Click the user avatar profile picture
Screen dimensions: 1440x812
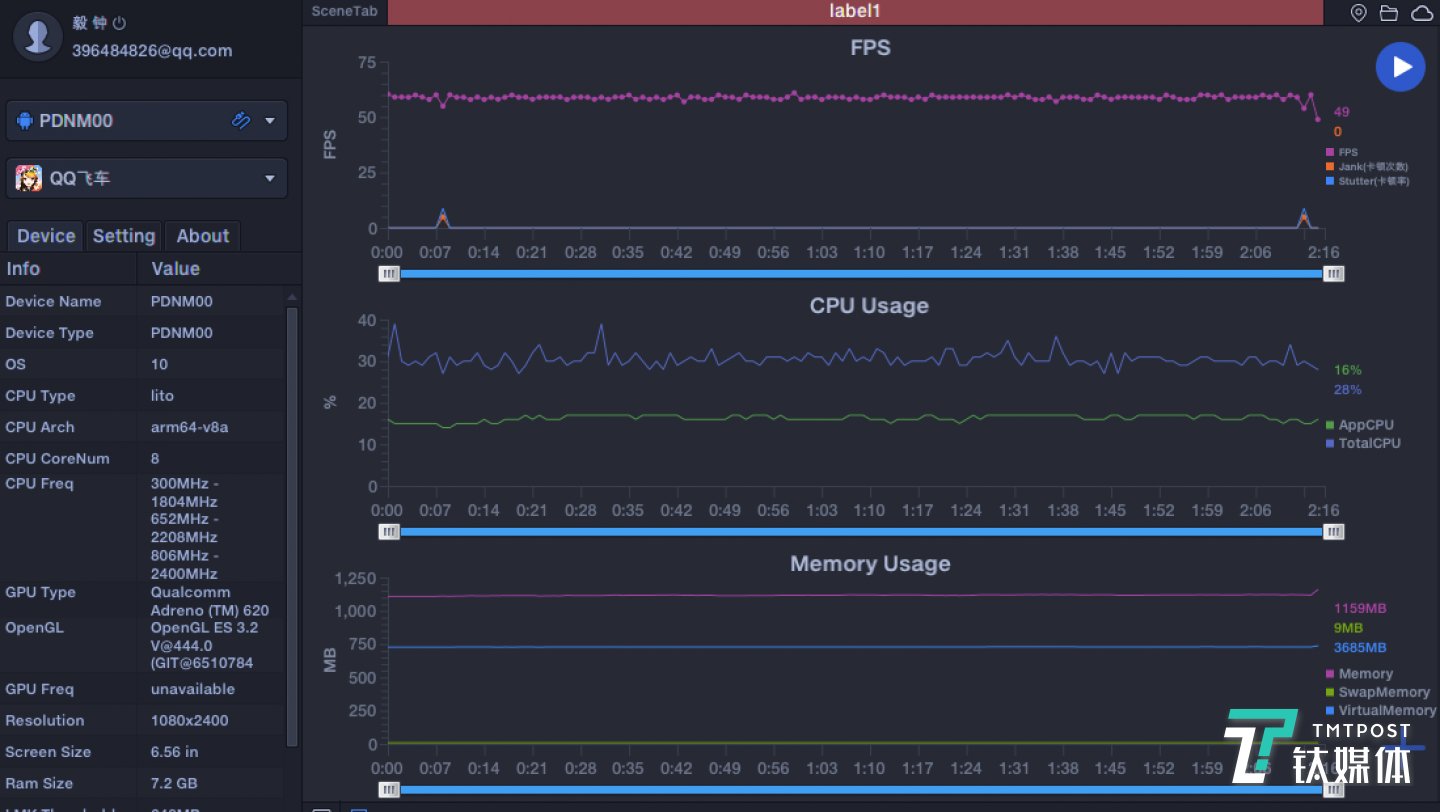point(38,37)
